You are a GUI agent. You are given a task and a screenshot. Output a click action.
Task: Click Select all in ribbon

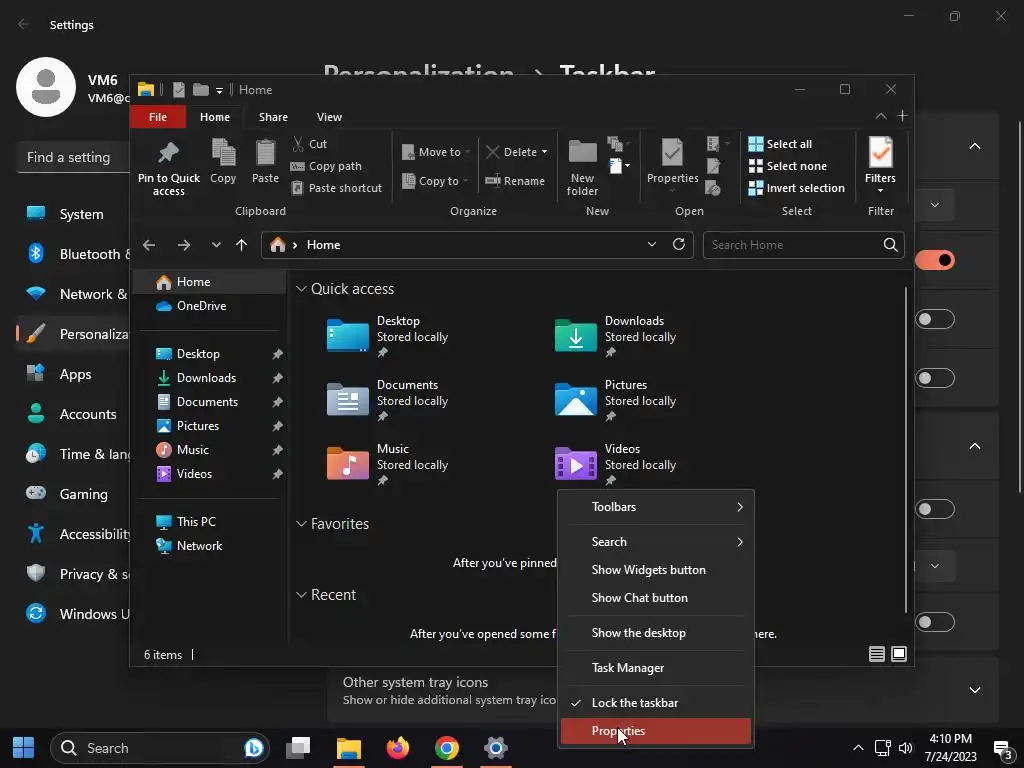click(780, 144)
